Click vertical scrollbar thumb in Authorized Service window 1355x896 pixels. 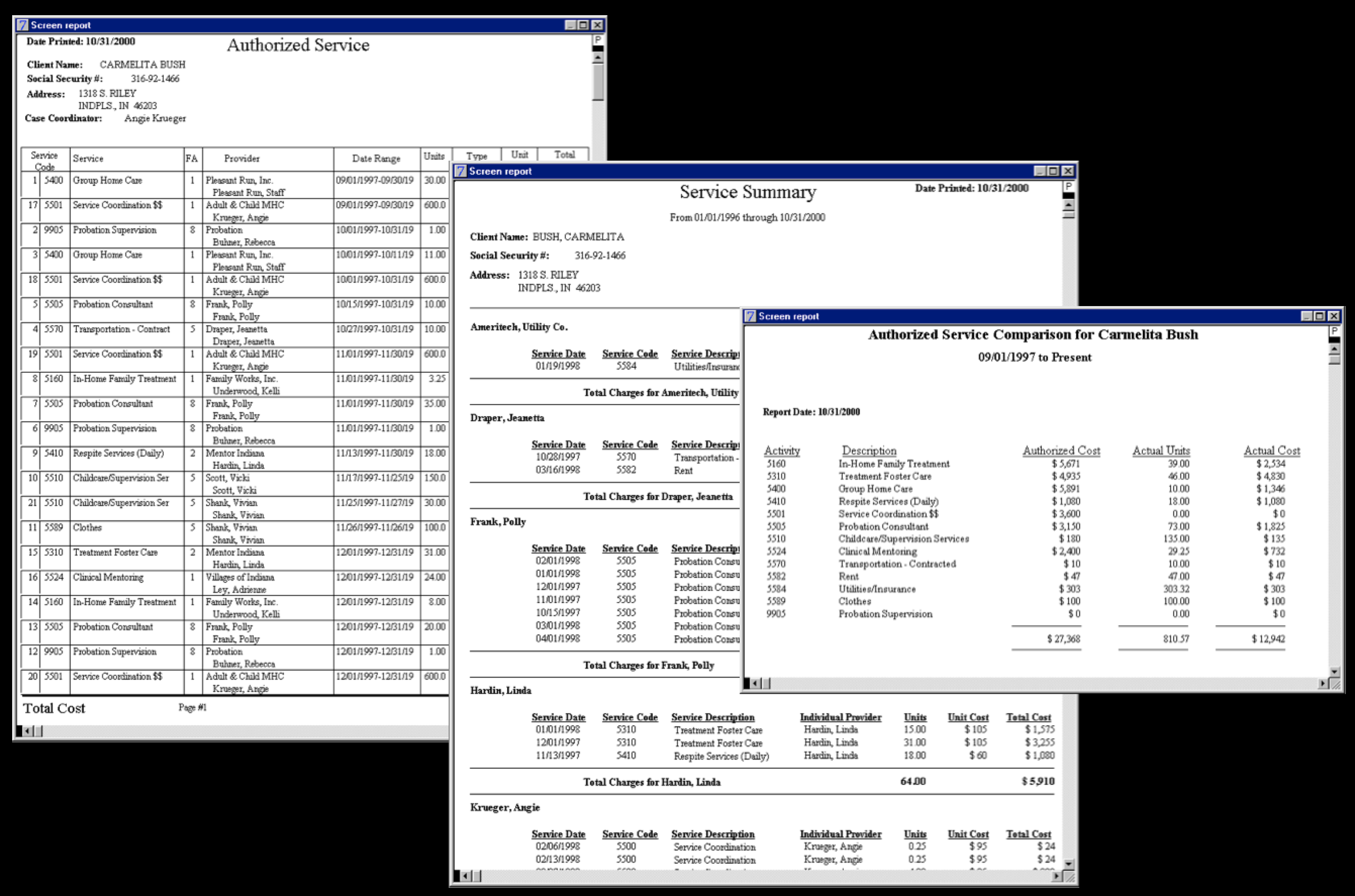click(598, 82)
